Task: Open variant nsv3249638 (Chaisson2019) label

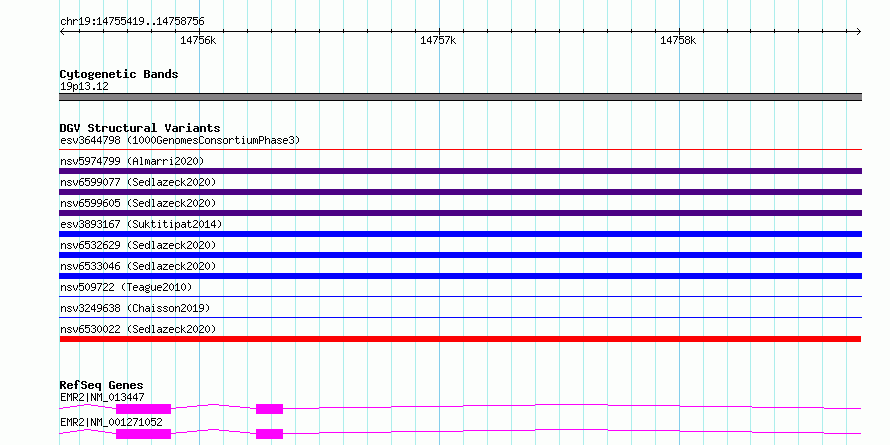Action: tap(135, 308)
